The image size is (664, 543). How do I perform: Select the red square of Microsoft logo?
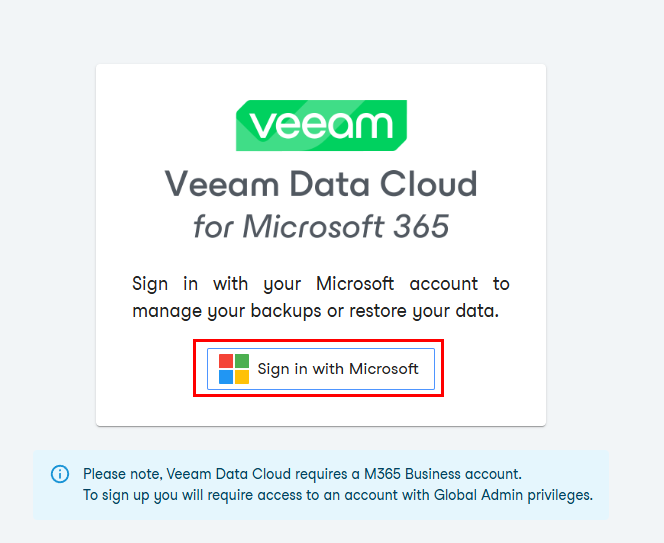[x=226, y=361]
